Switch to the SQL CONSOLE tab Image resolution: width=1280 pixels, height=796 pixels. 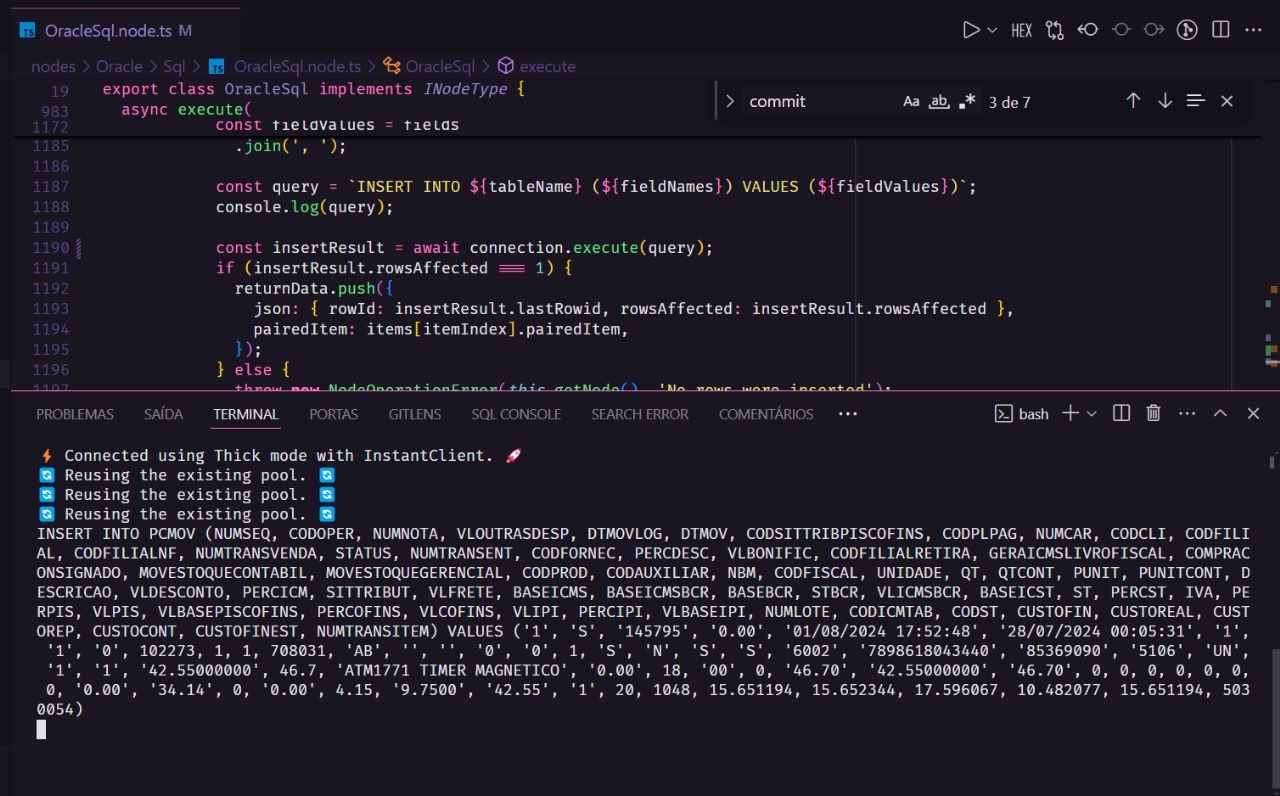point(516,414)
